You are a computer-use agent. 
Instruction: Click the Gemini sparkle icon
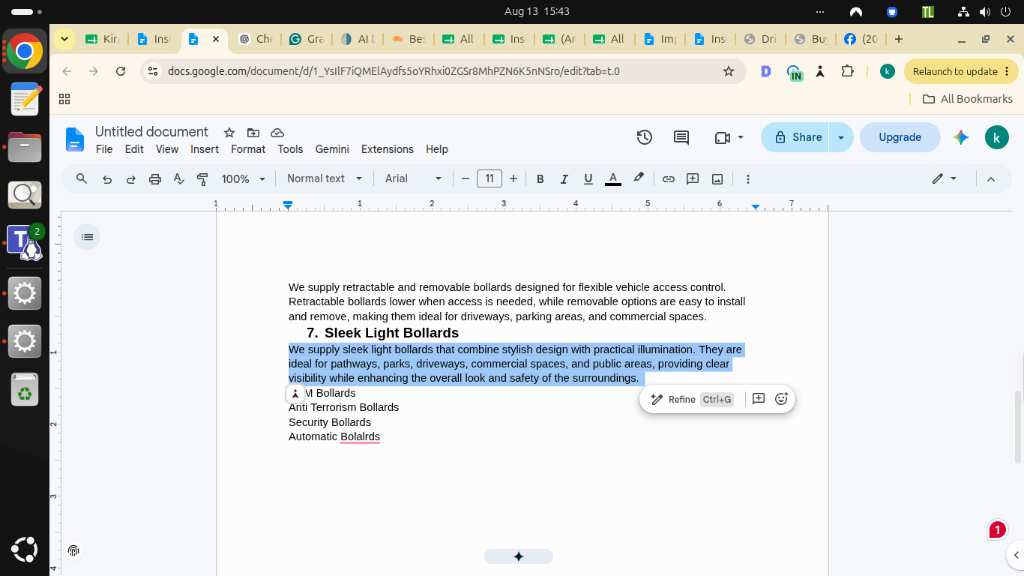click(x=961, y=137)
